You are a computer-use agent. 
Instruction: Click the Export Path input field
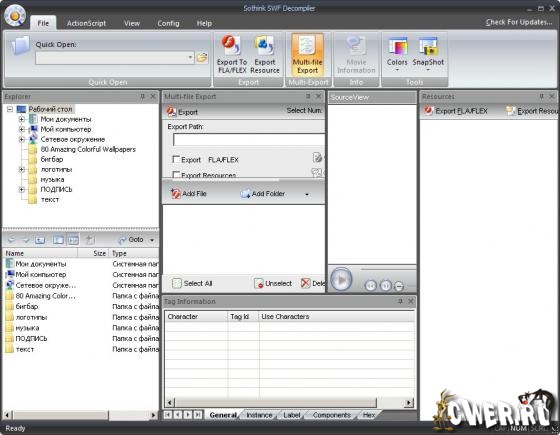(249, 140)
